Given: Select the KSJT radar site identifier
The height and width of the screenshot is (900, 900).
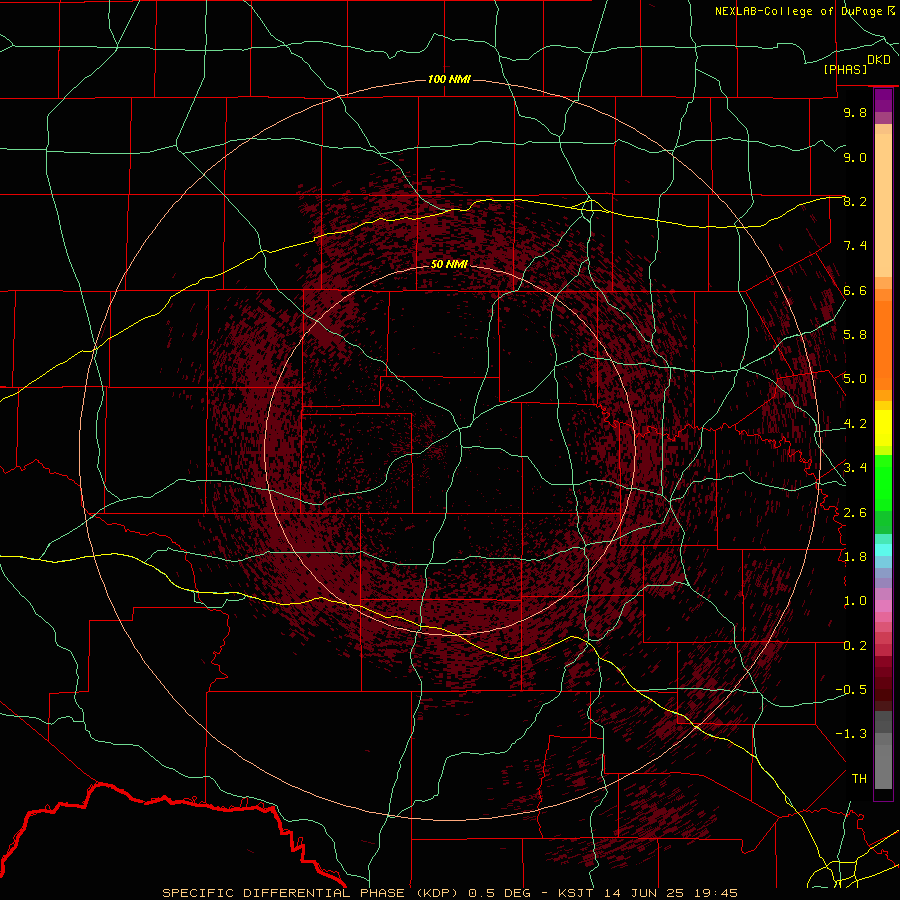Looking at the screenshot, I should 576,893.
